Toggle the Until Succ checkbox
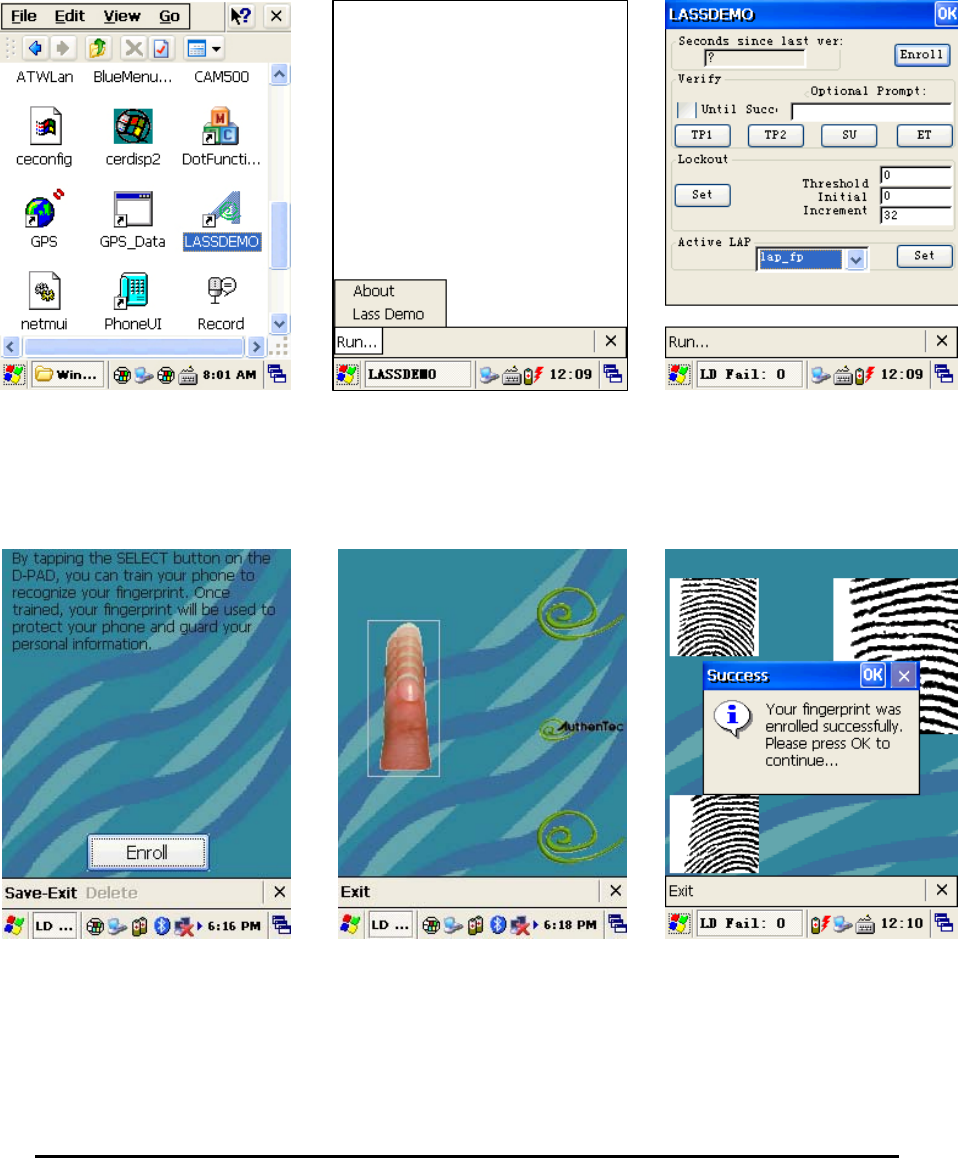Image resolution: width=958 pixels, height=1158 pixels. [x=686, y=109]
